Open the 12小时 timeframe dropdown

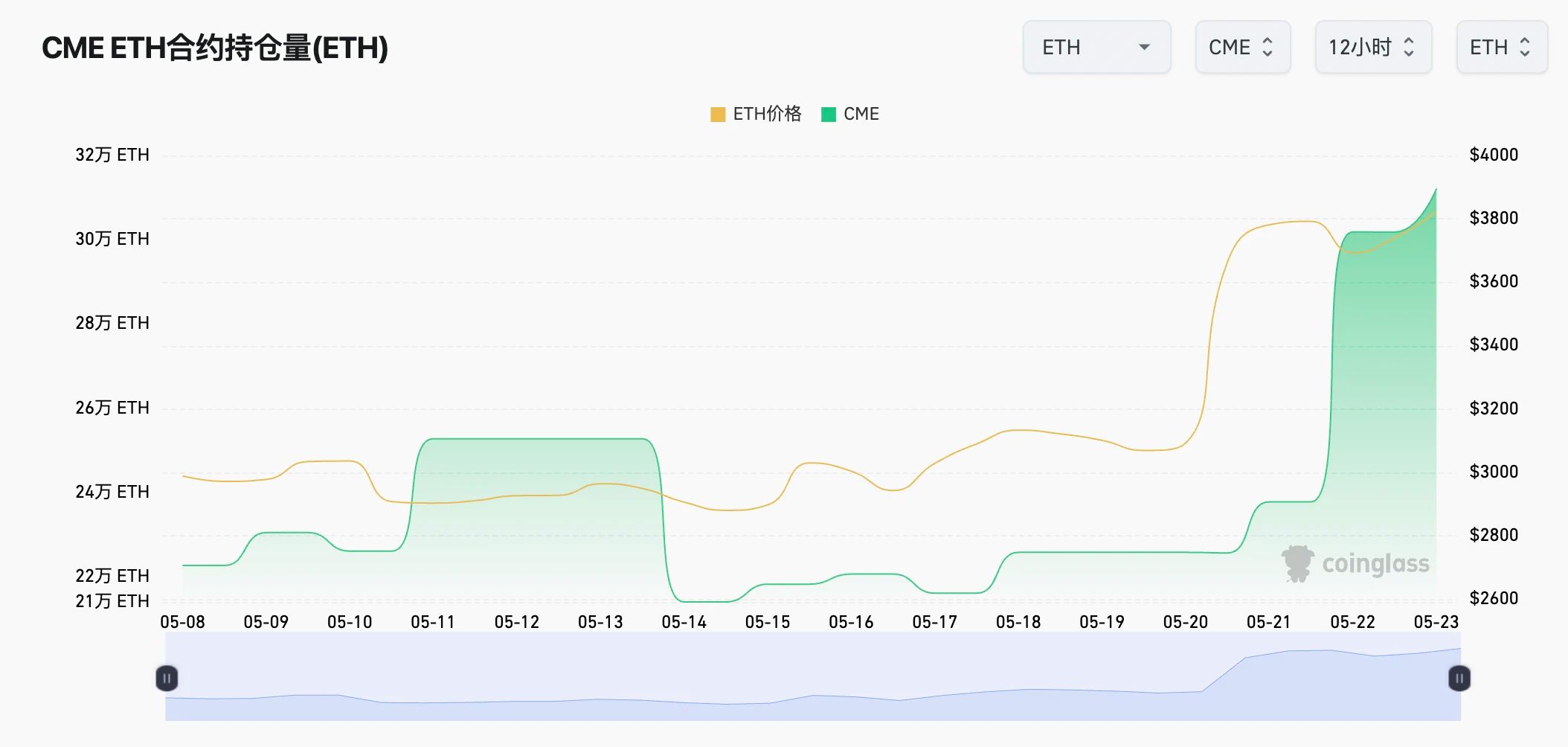click(1372, 46)
